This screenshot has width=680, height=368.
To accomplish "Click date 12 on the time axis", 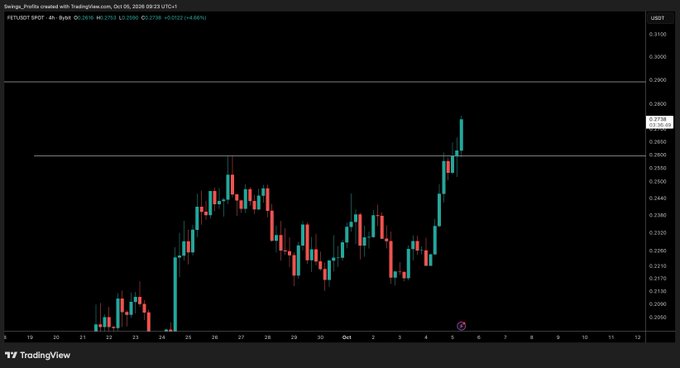I will coord(638,337).
